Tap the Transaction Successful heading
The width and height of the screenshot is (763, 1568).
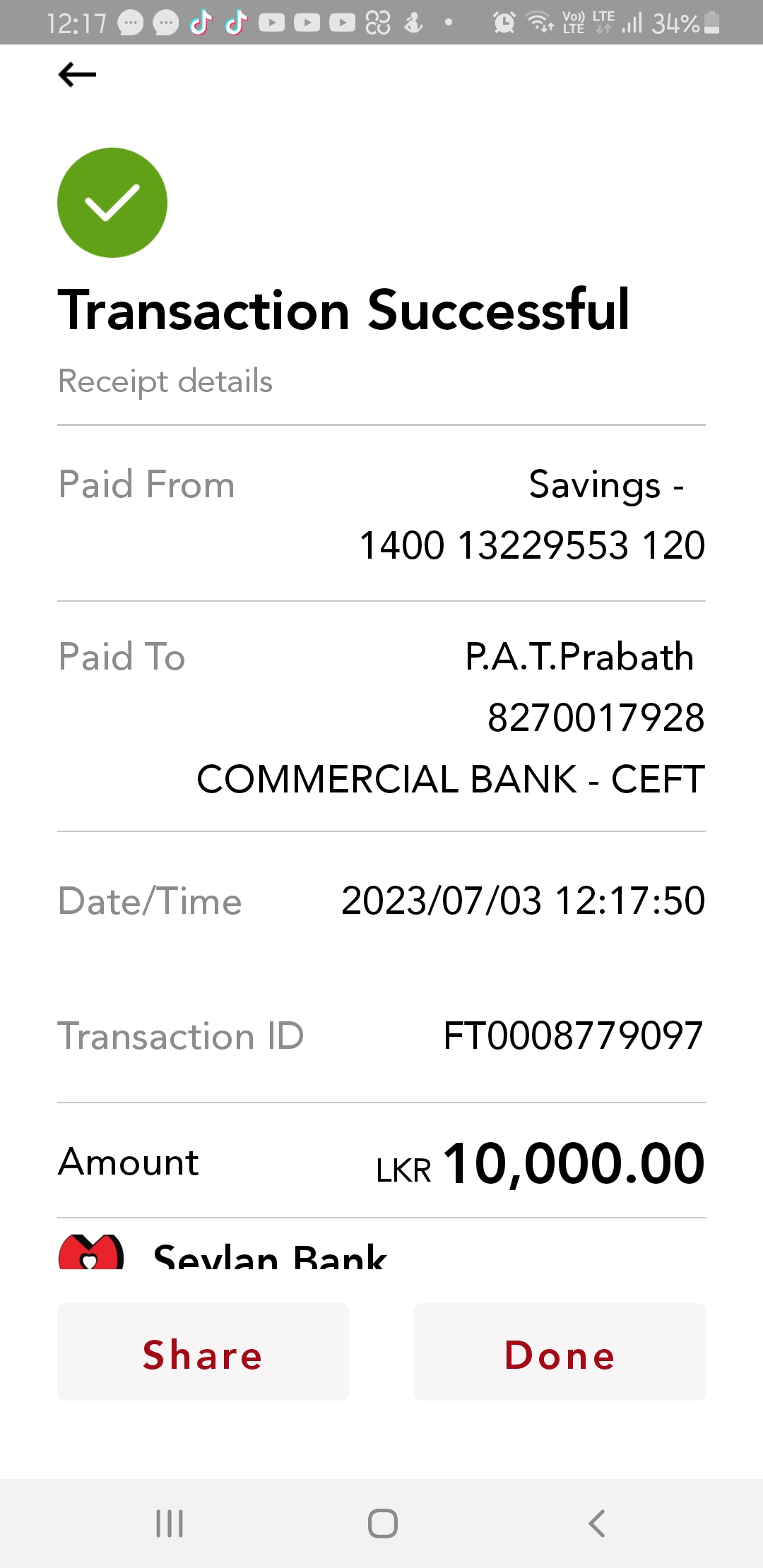[344, 310]
